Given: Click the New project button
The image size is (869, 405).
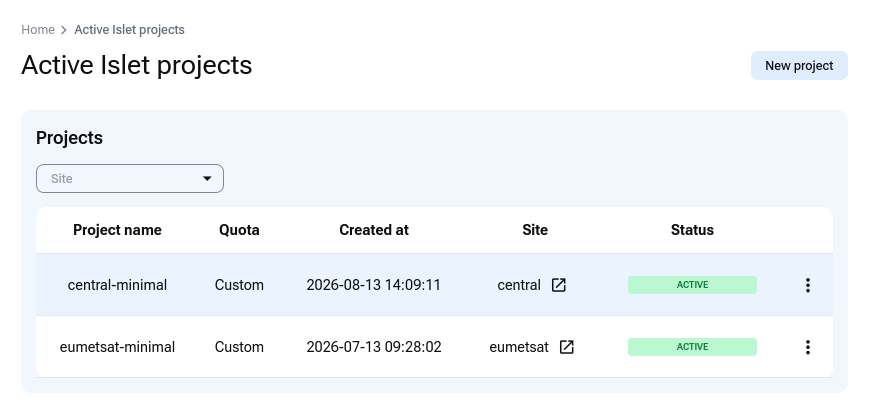Looking at the screenshot, I should pyautogui.click(x=799, y=65).
